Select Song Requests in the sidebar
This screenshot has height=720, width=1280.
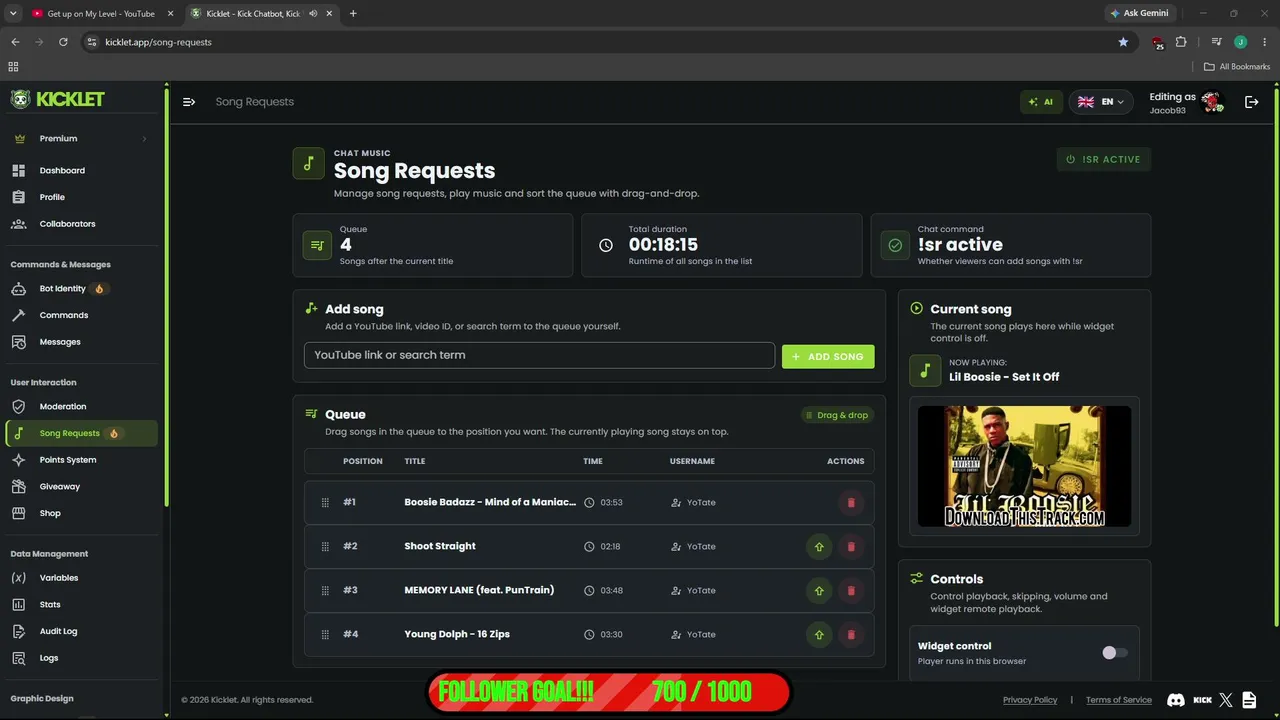tap(80, 433)
